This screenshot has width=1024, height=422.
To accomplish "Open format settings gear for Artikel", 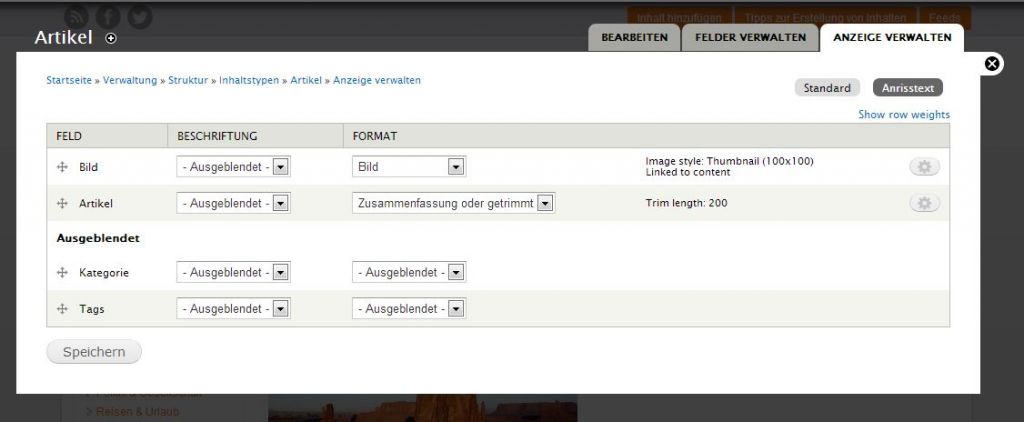I will pyautogui.click(x=924, y=203).
